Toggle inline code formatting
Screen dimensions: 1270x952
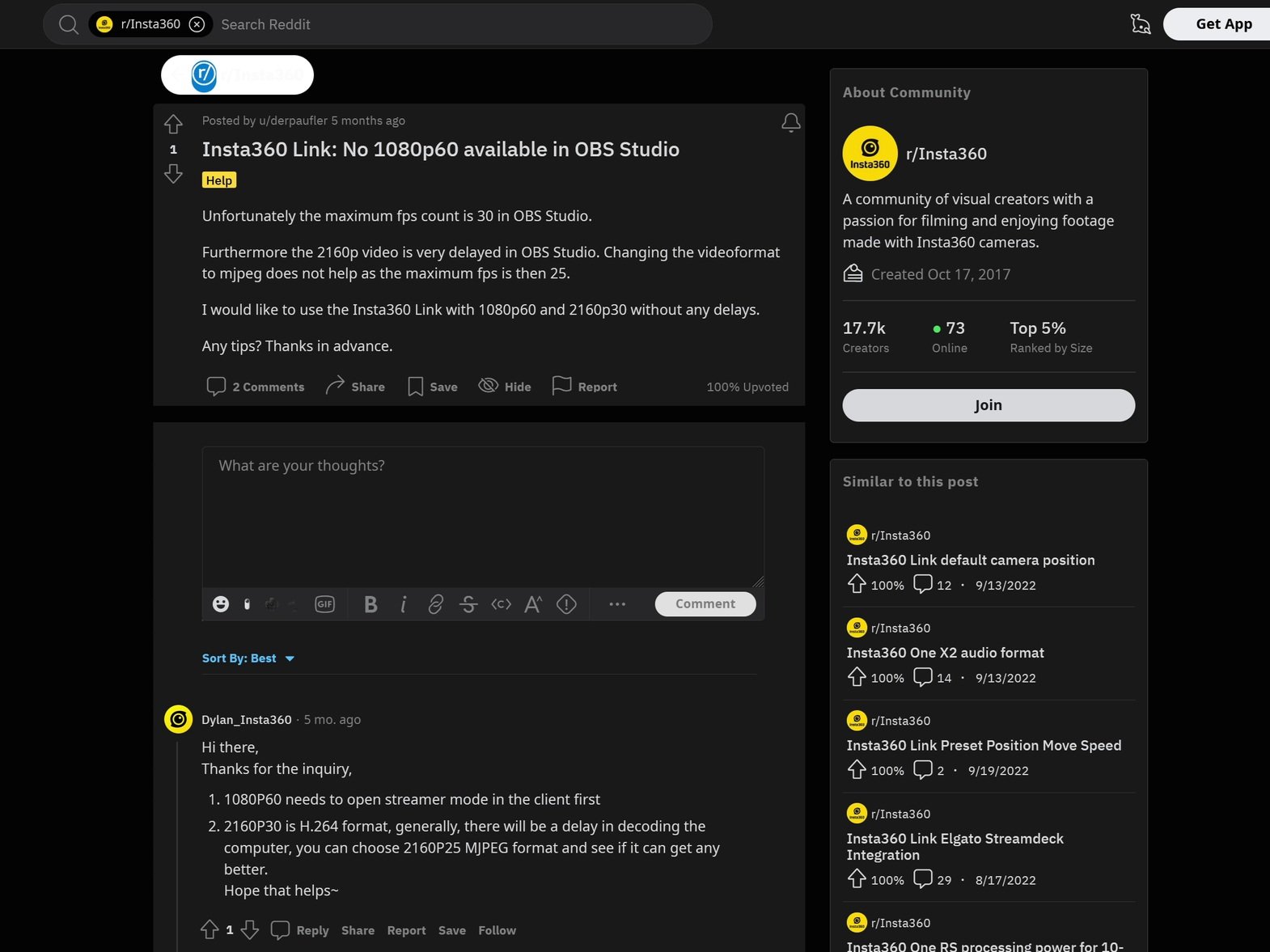click(x=502, y=604)
